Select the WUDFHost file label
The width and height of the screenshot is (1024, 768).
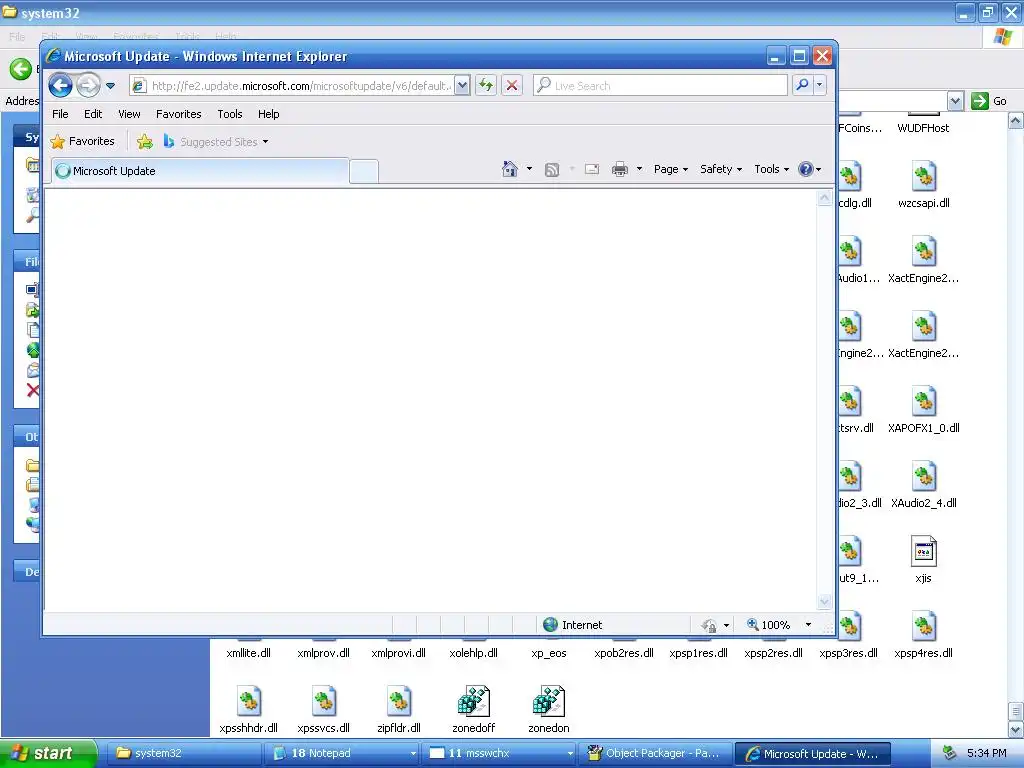923,128
